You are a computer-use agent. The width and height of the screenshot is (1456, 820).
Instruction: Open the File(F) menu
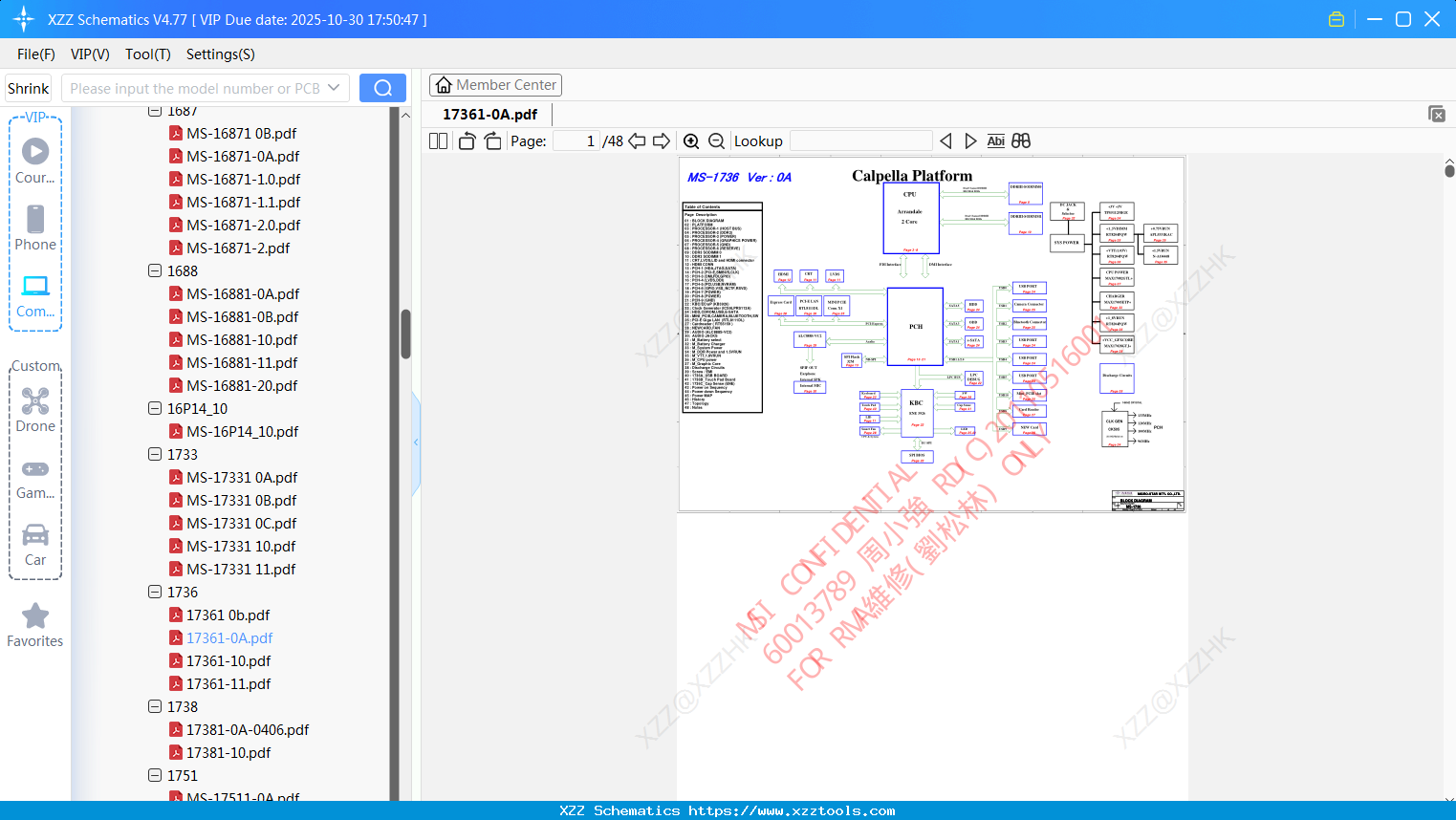(36, 54)
